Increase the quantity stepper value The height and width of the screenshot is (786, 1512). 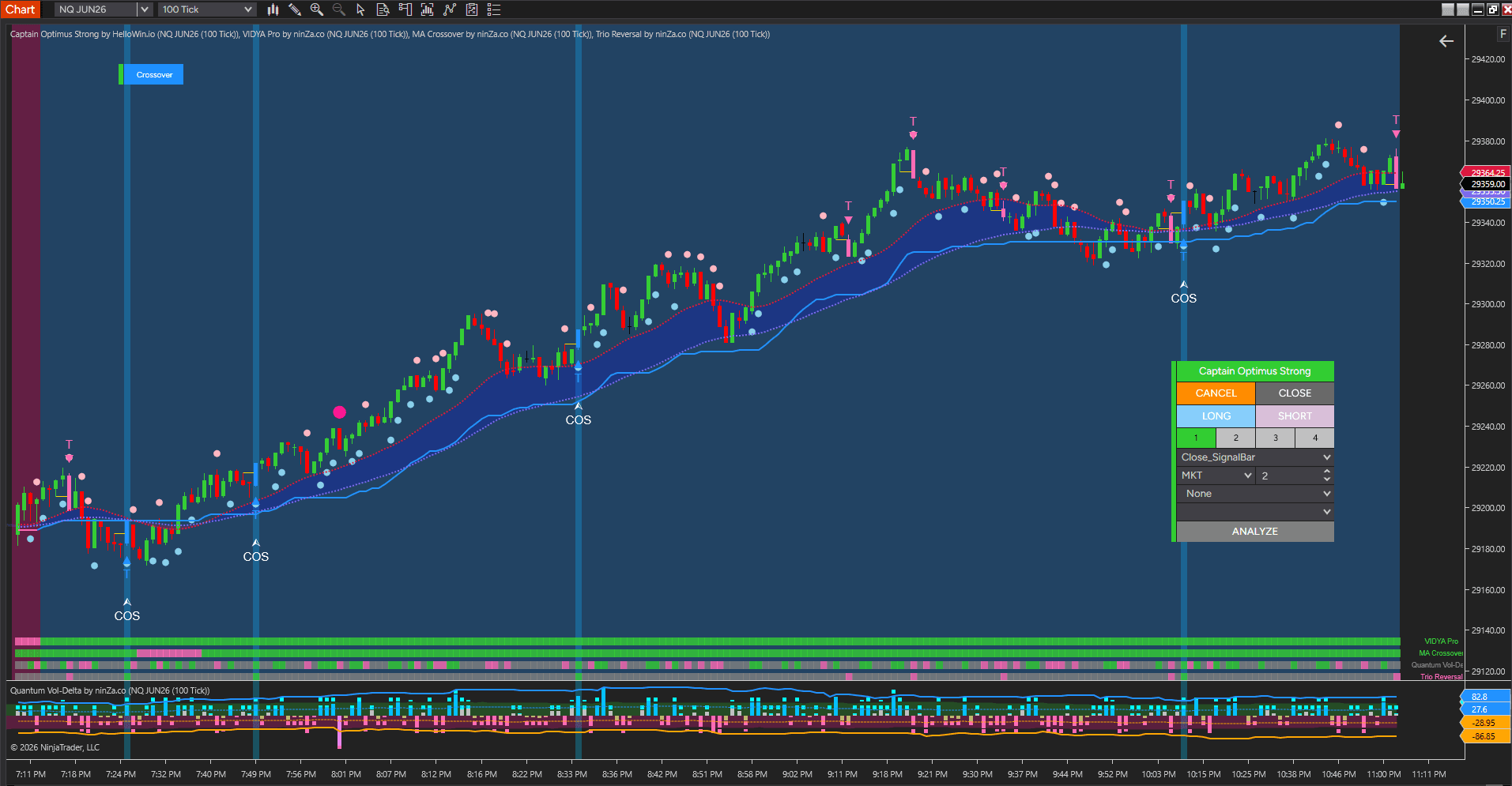(x=1326, y=472)
